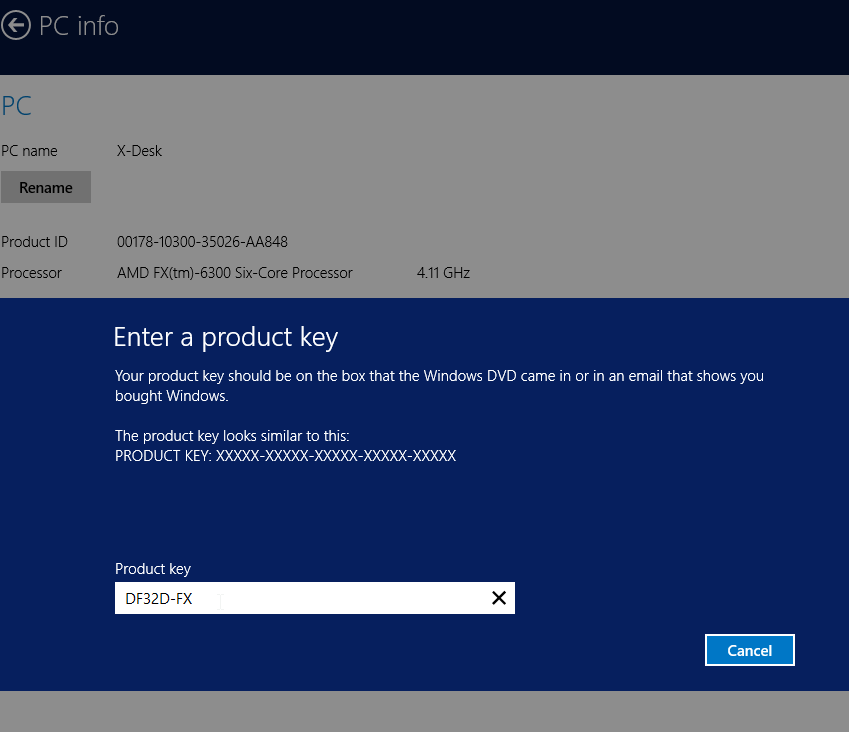Screen dimensions: 849x732
Task: Click the 'Your product key should be' sentence
Action: (x=439, y=385)
